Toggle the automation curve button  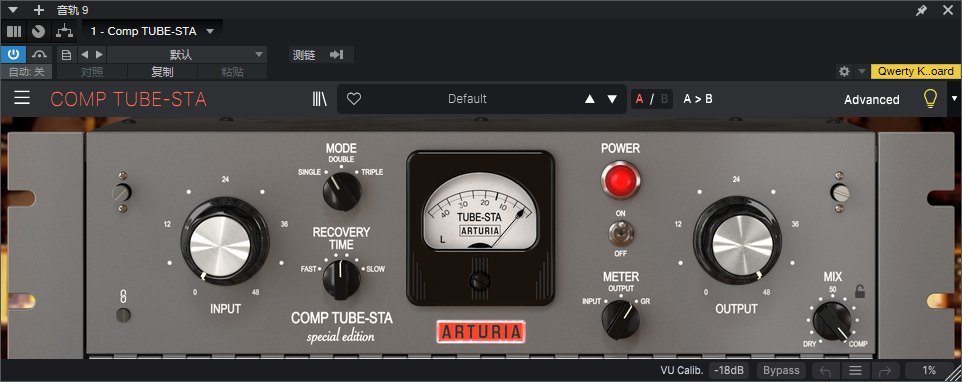(40, 55)
